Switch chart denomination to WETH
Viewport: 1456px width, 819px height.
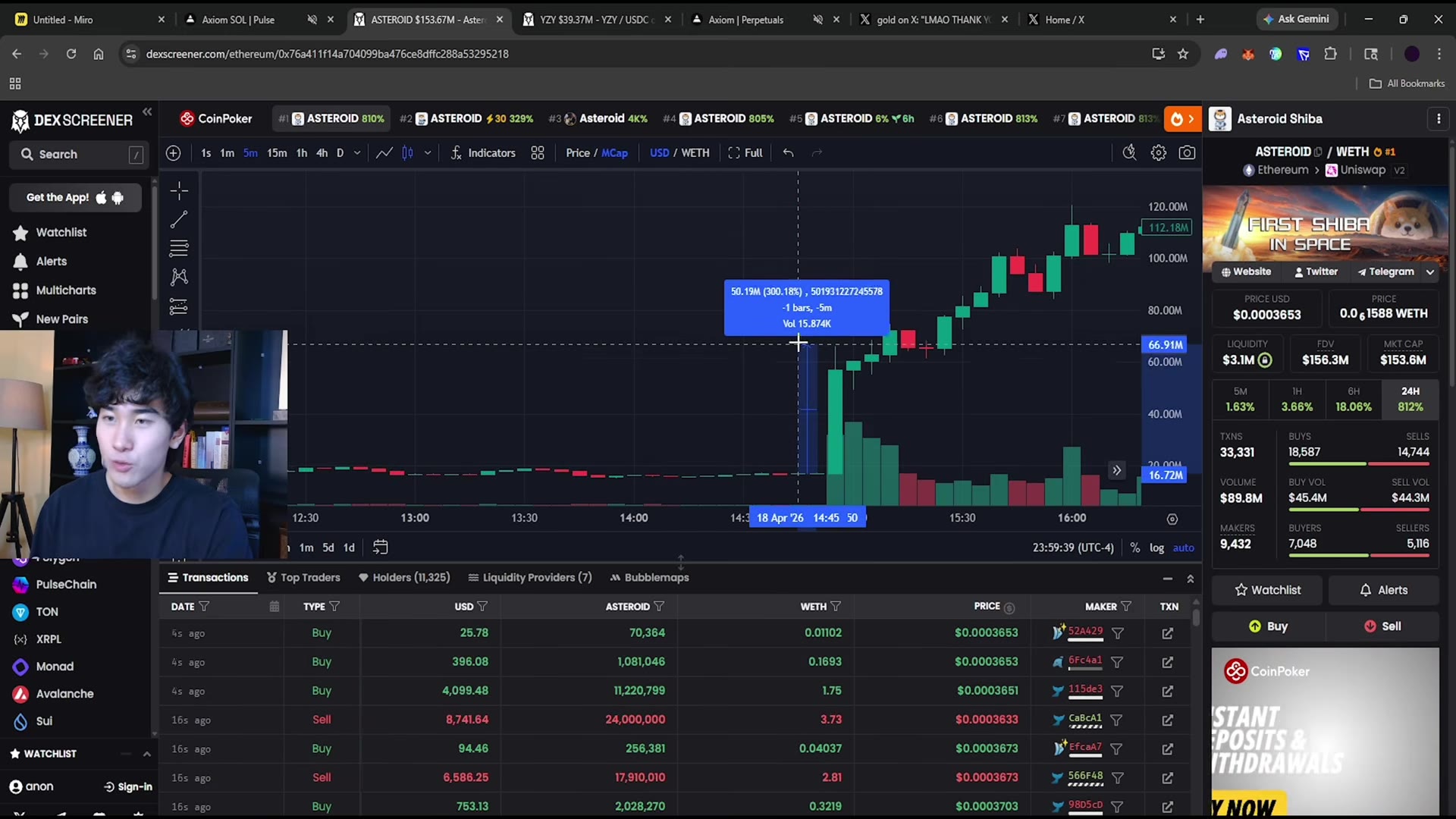click(x=695, y=153)
